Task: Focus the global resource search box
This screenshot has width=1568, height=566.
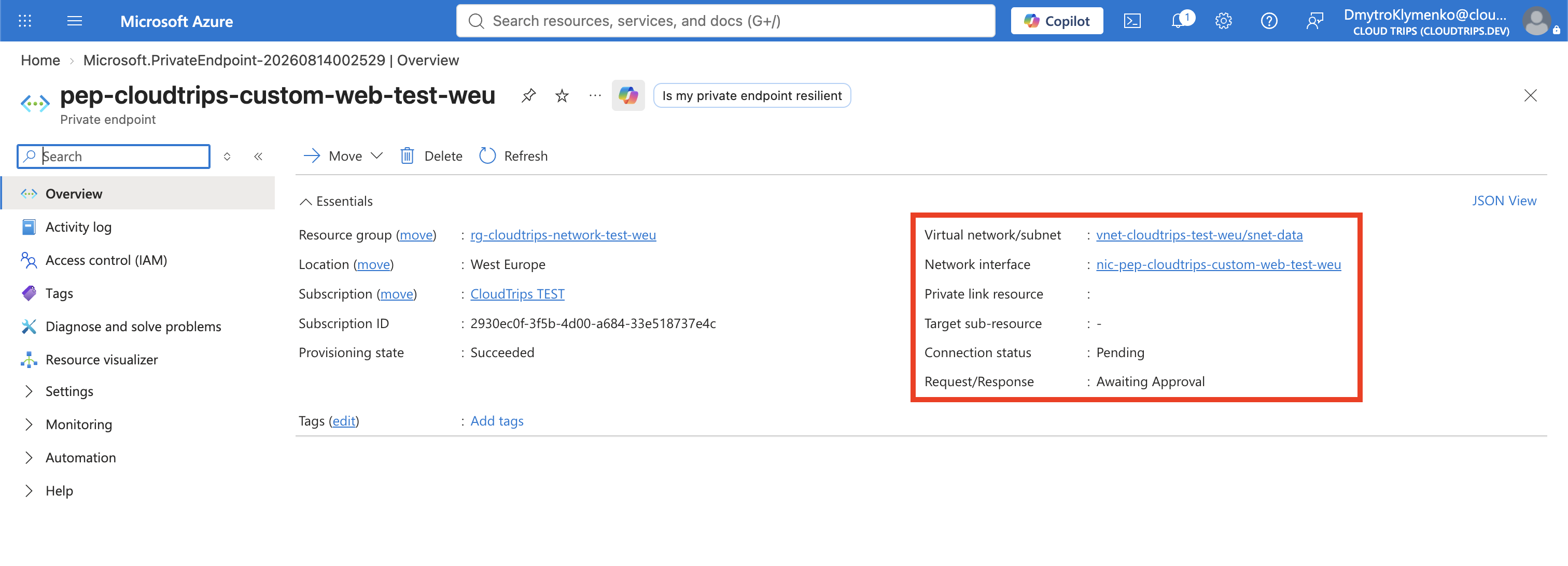Action: click(725, 21)
